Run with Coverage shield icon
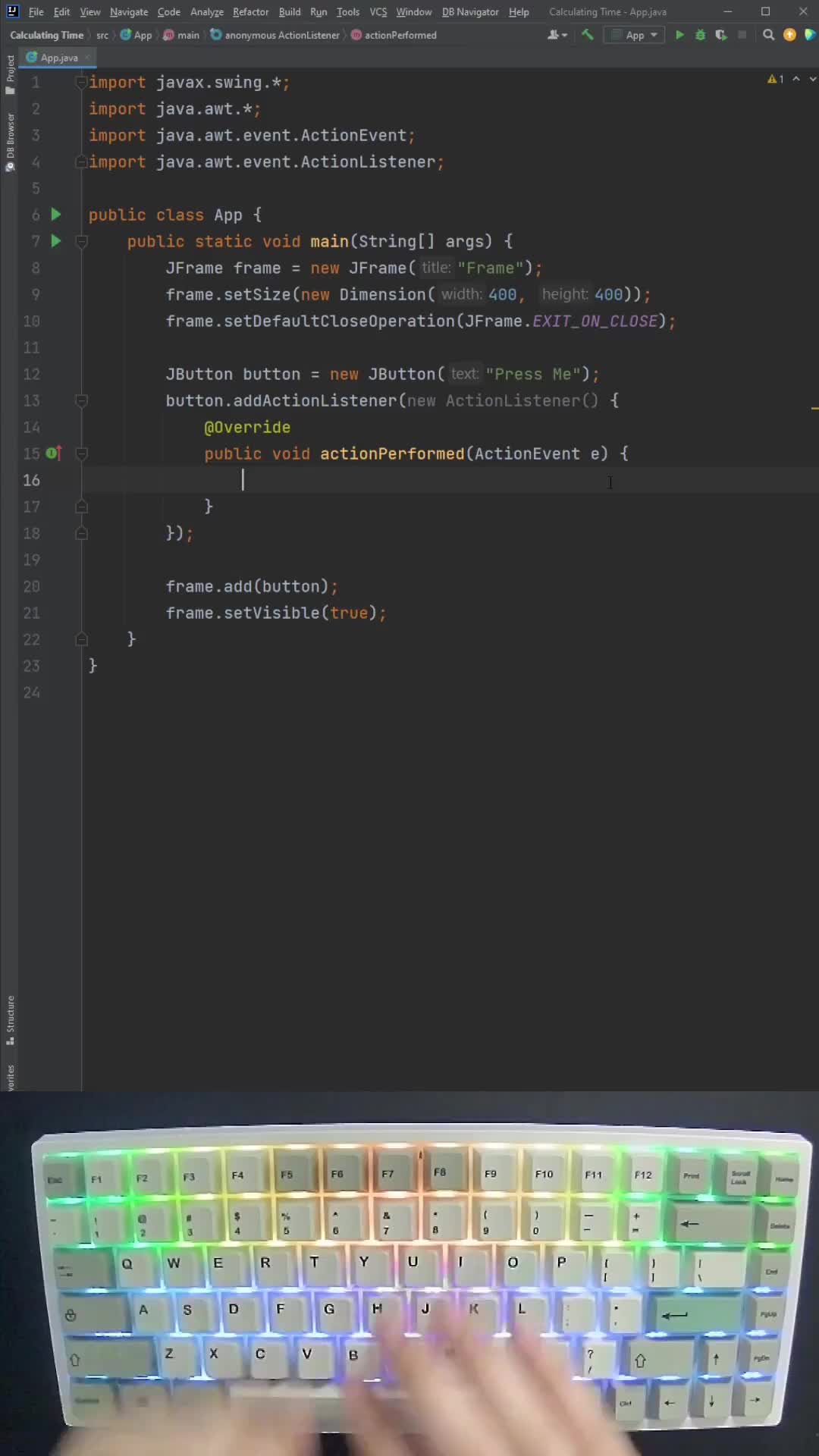Screen dimensions: 819x1456 tap(720, 35)
